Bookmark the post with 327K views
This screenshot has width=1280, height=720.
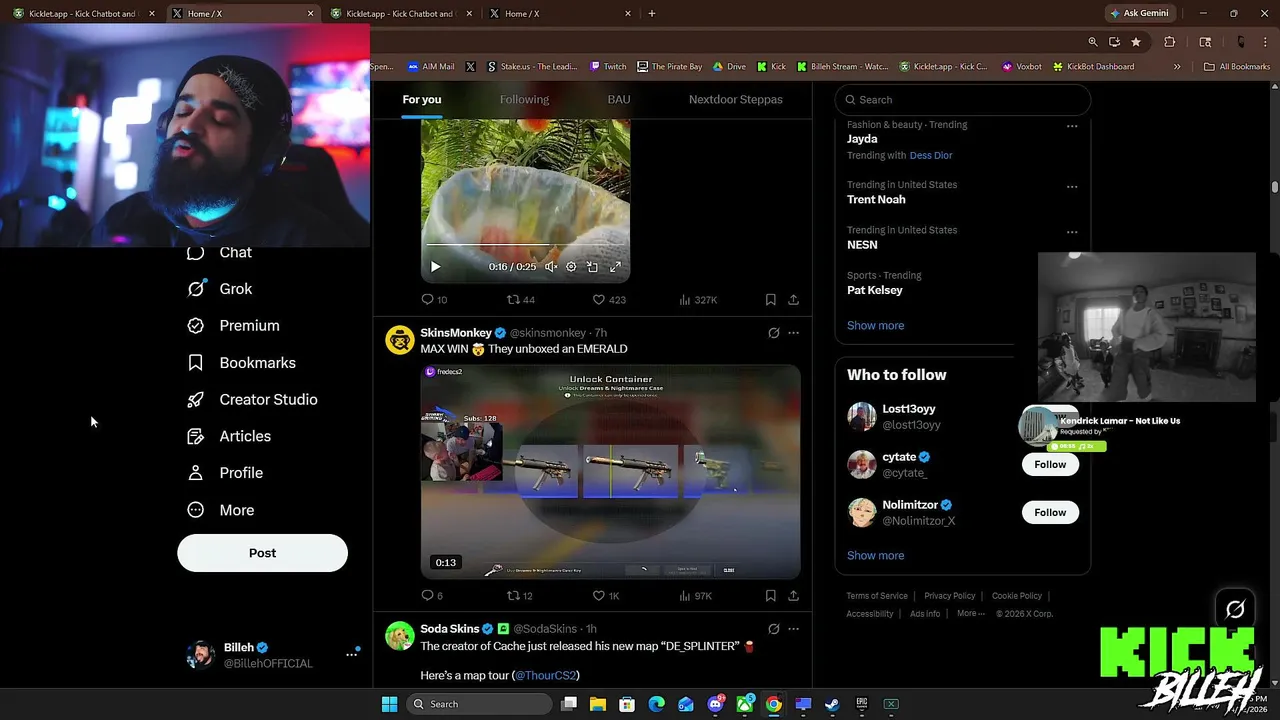coord(770,300)
